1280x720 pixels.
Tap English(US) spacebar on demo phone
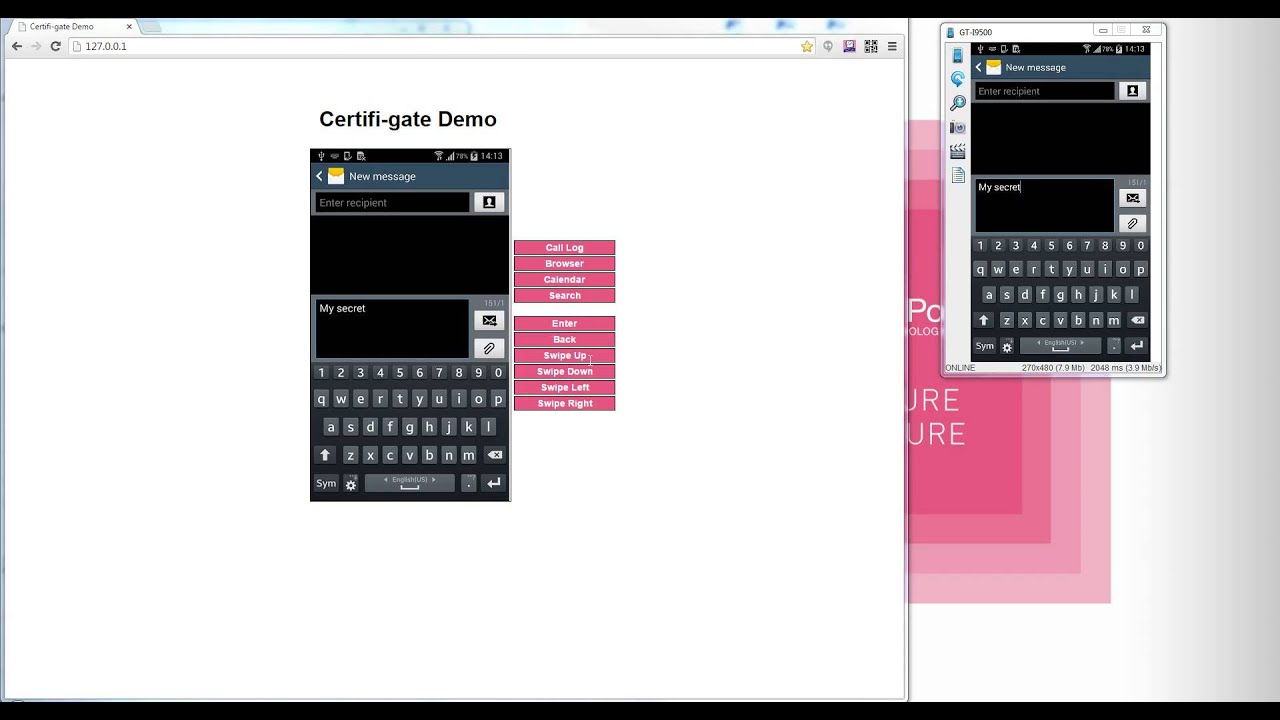(409, 483)
